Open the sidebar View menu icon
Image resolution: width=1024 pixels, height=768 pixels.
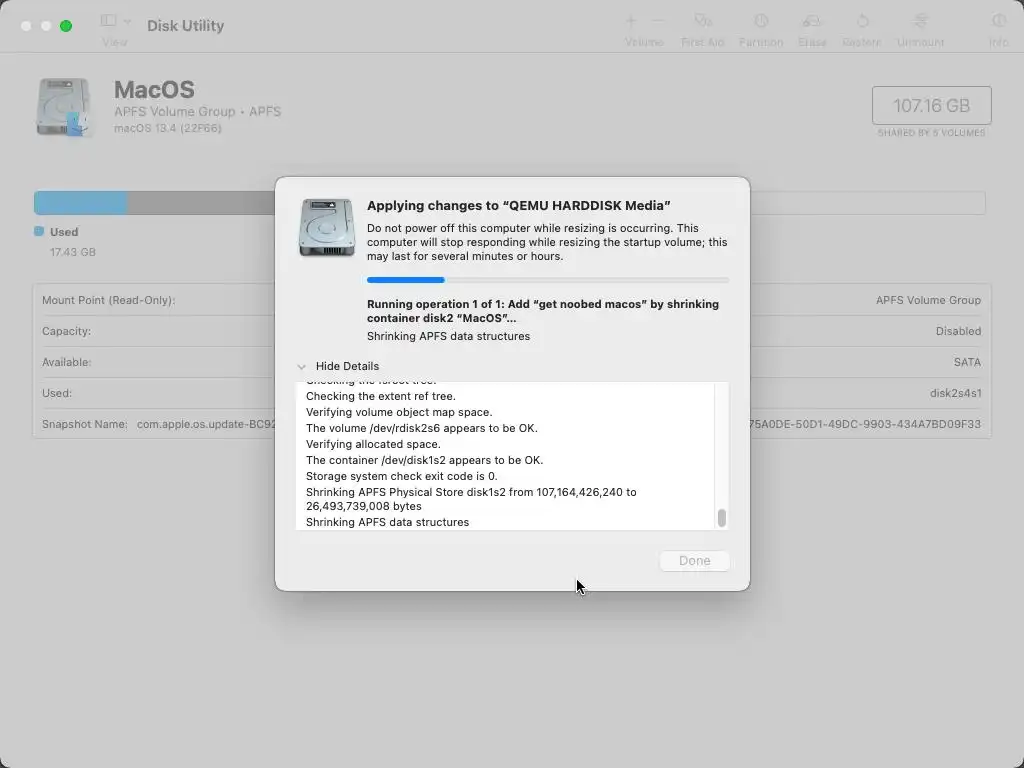[x=108, y=21]
